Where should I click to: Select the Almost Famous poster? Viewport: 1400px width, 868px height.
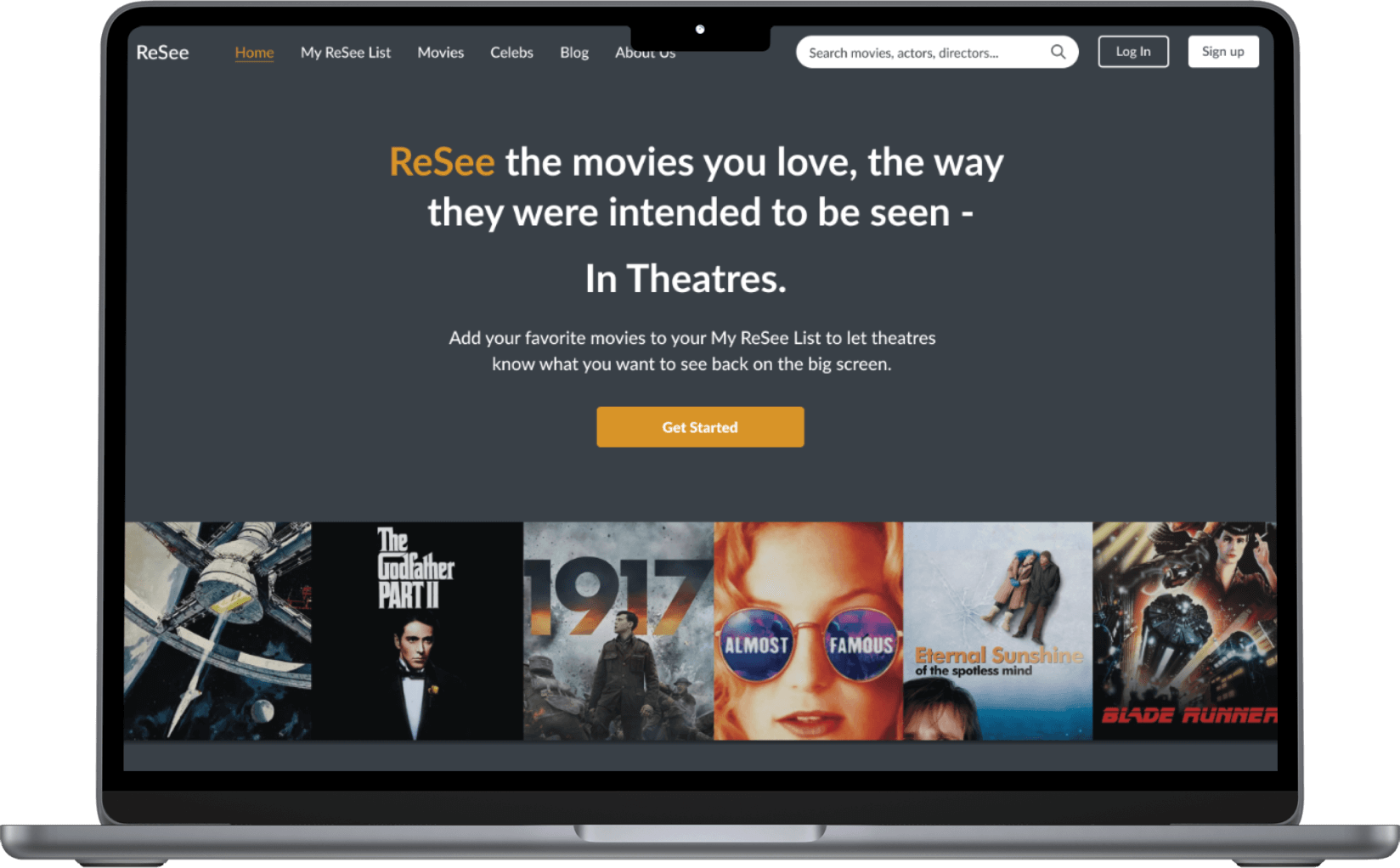click(809, 631)
